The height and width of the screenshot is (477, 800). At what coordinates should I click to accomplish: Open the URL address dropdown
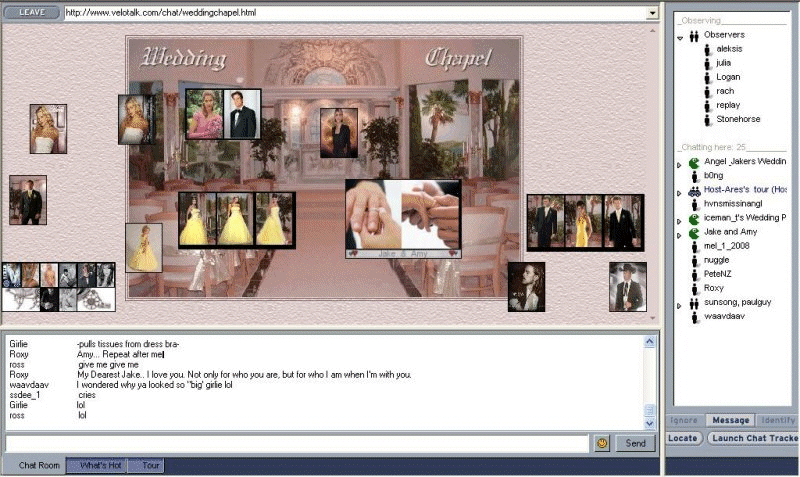[x=652, y=13]
